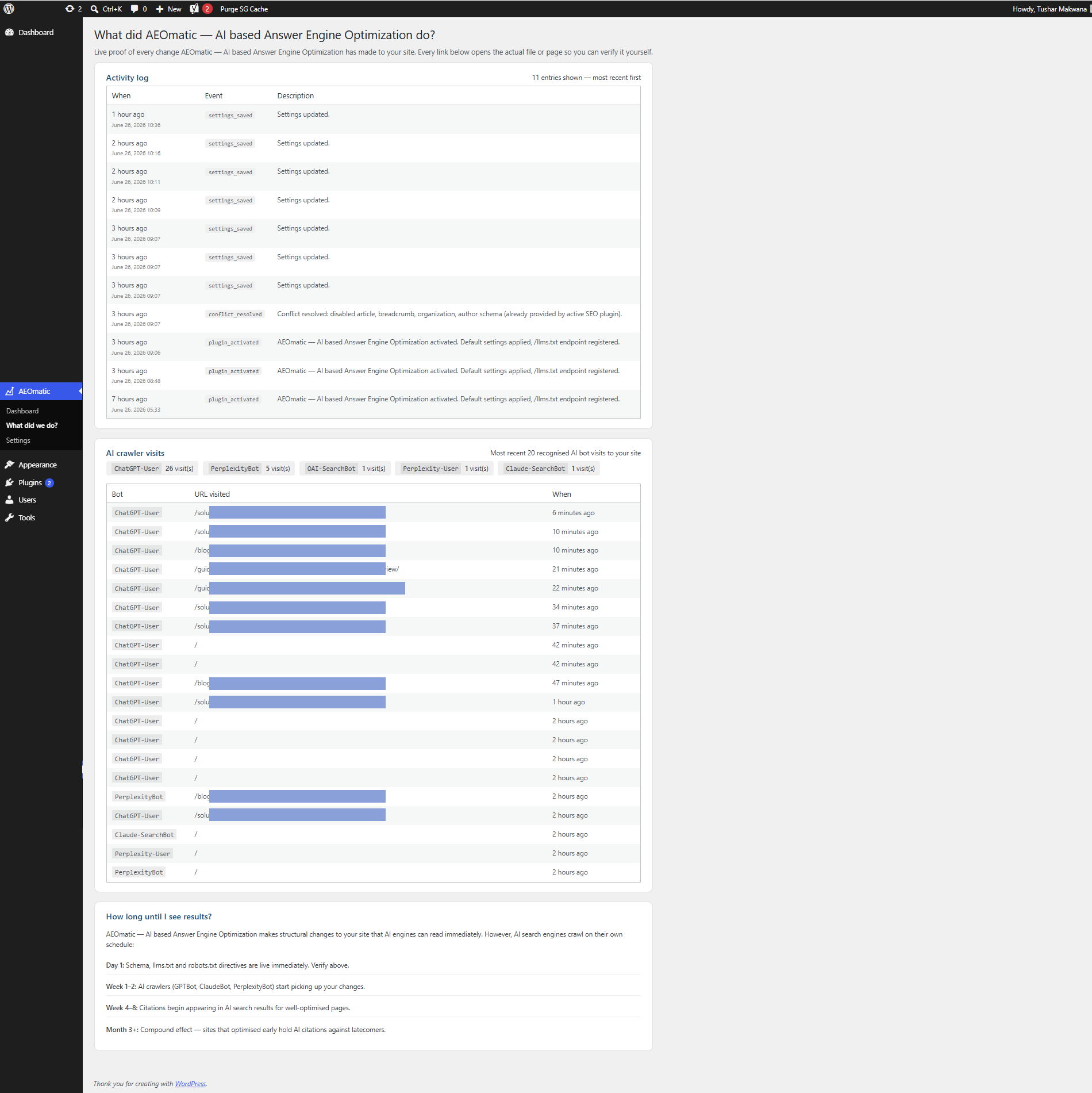Click the AI crawler visits heading
This screenshot has width=1092, height=1093.
click(135, 453)
